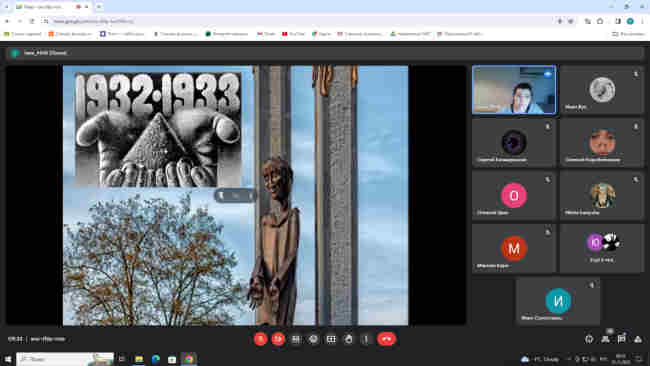Screen dimensions: 650x366
Task: Open Microsoft Edge from the taskbar
Action: [x=156, y=359]
